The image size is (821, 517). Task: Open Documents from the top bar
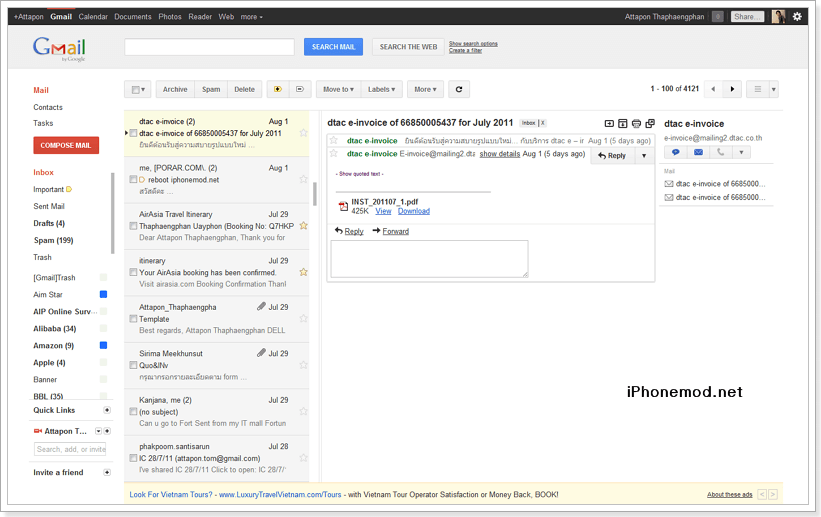click(x=132, y=17)
